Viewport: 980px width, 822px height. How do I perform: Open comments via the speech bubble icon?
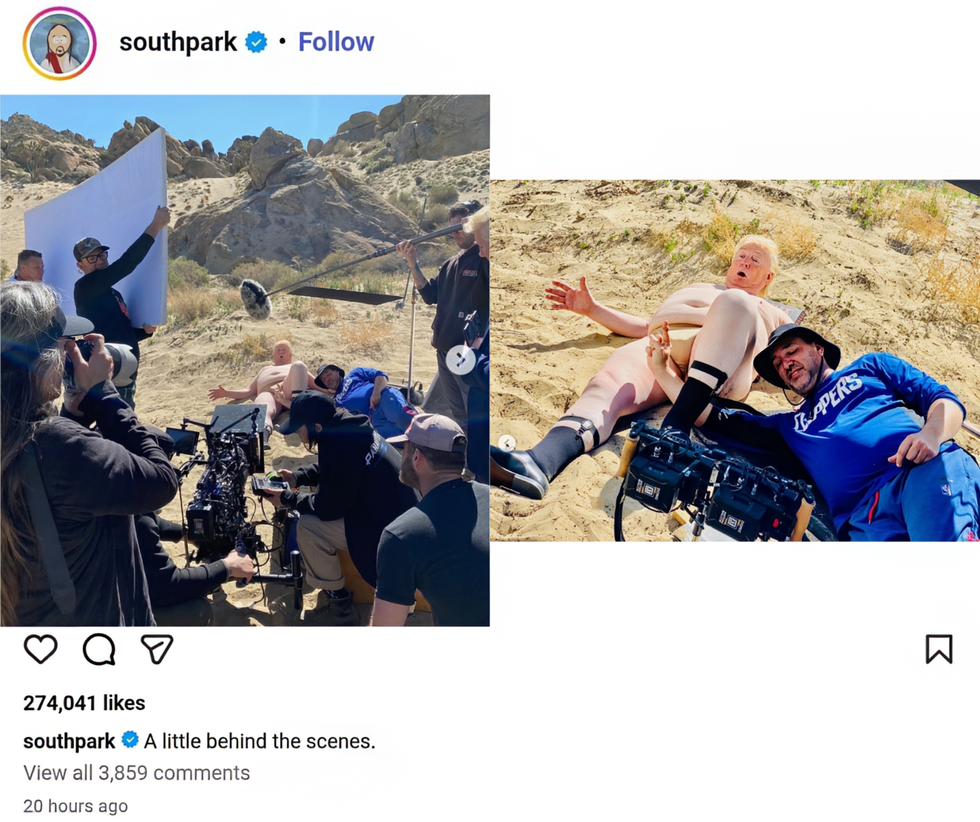99,650
